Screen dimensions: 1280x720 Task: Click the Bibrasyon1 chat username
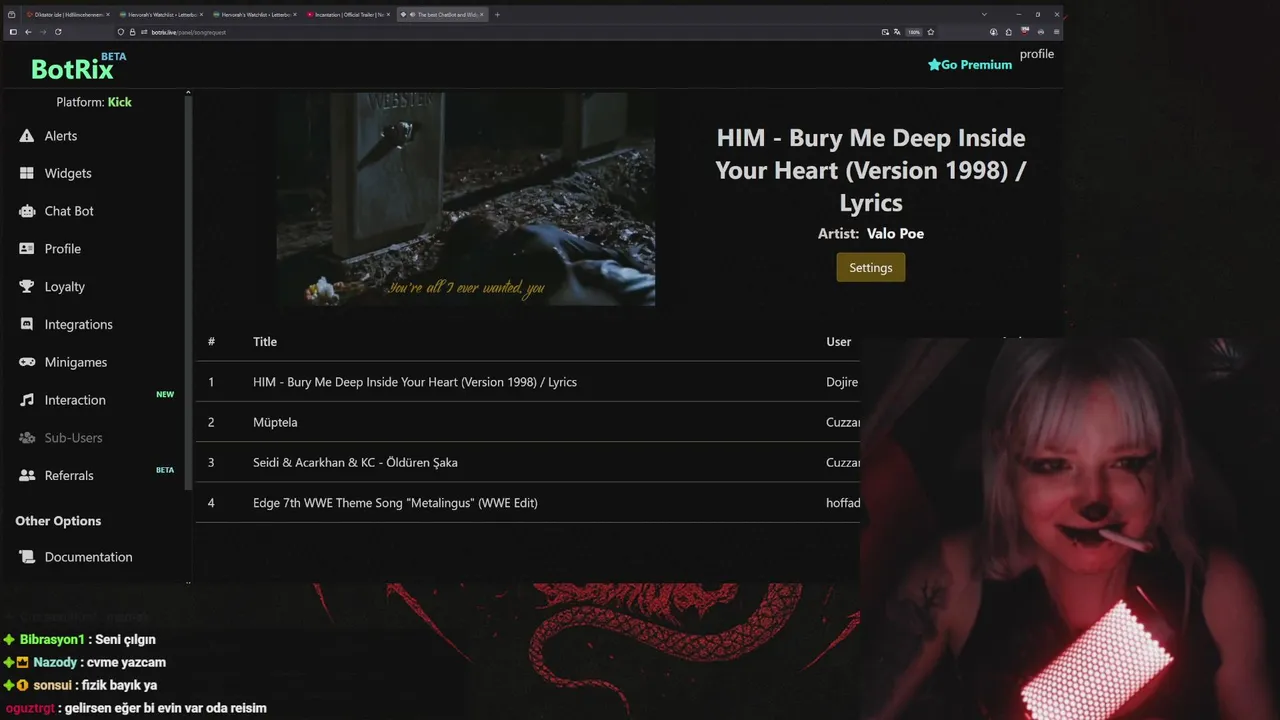point(52,640)
